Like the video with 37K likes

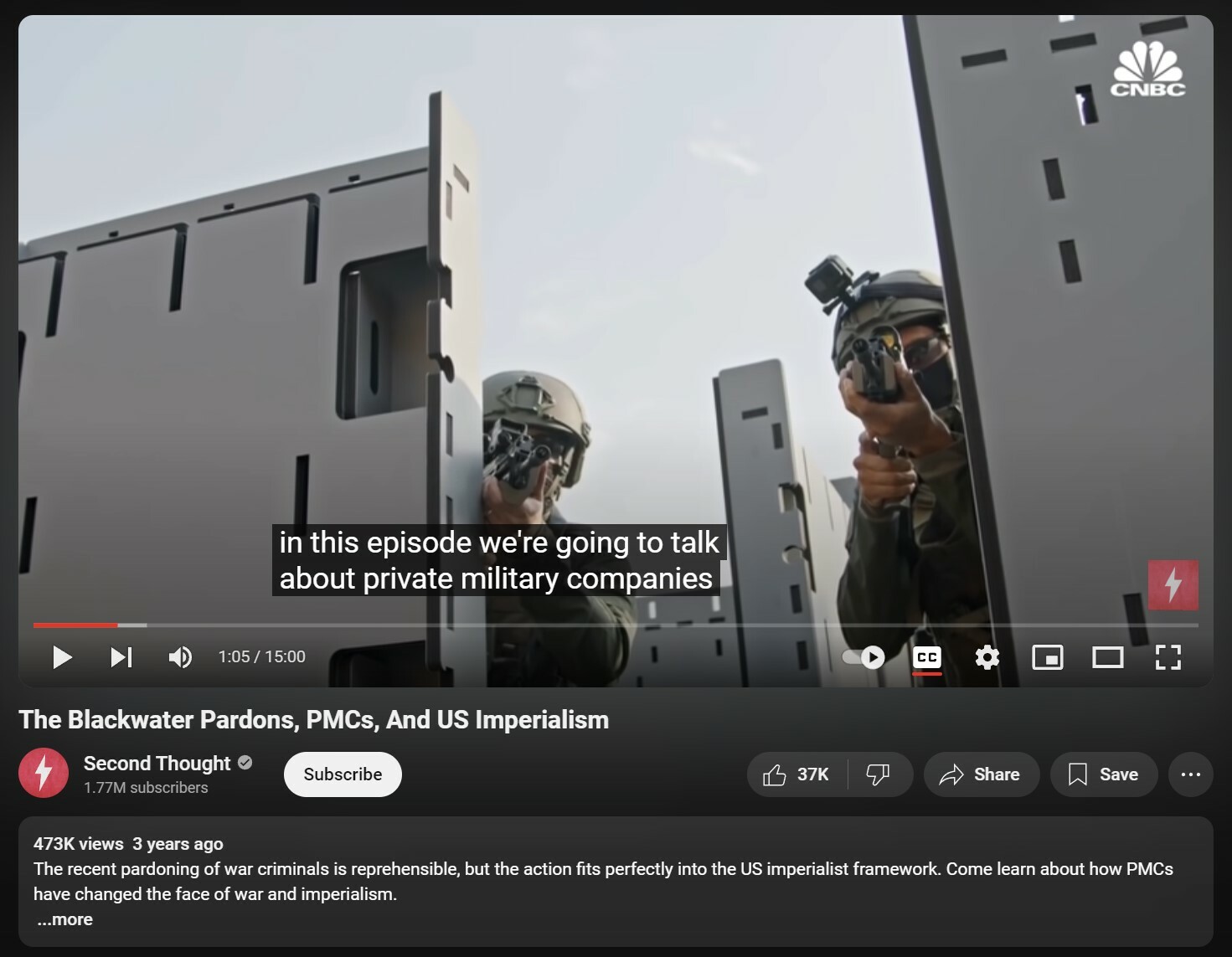click(796, 774)
